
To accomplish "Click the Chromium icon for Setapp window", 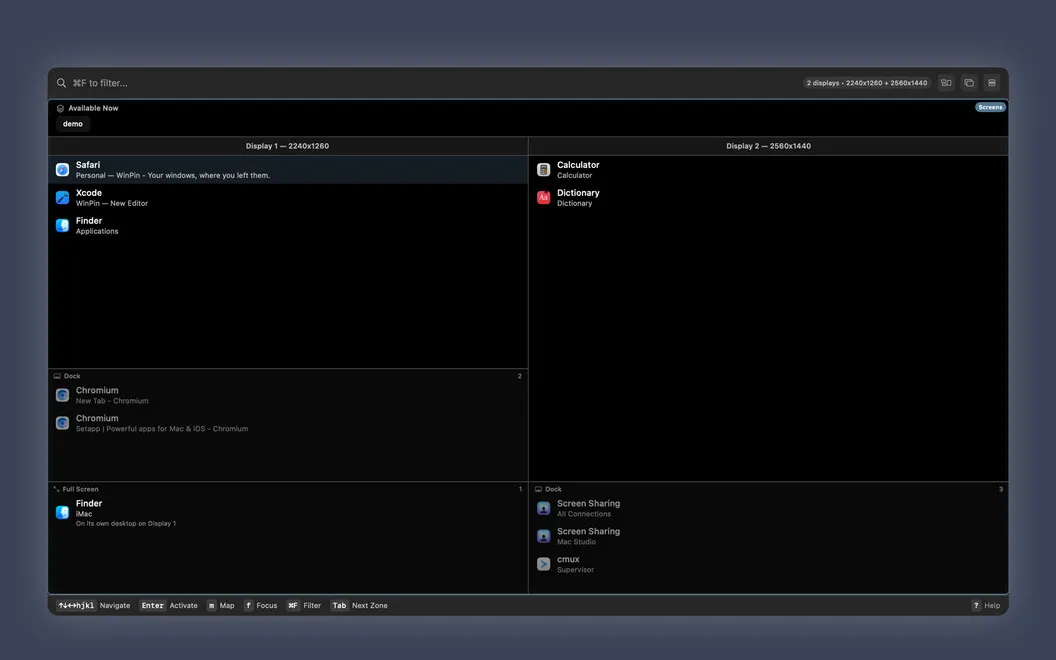I will [62, 423].
